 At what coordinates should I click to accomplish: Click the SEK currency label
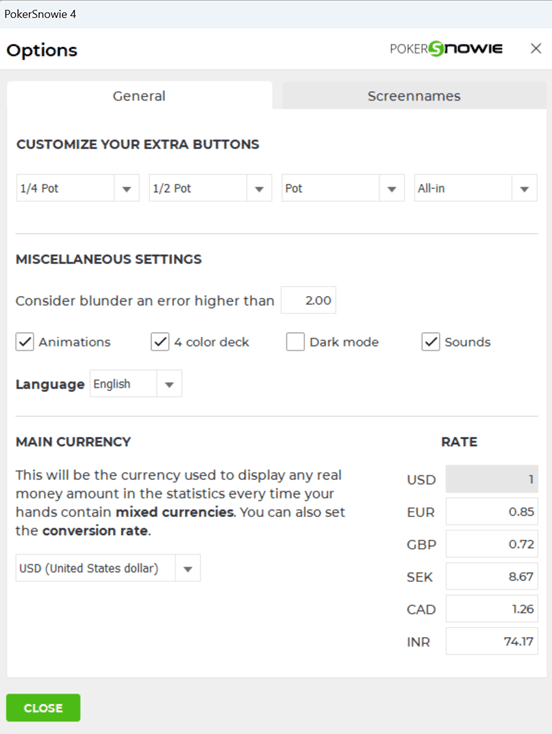click(x=420, y=577)
